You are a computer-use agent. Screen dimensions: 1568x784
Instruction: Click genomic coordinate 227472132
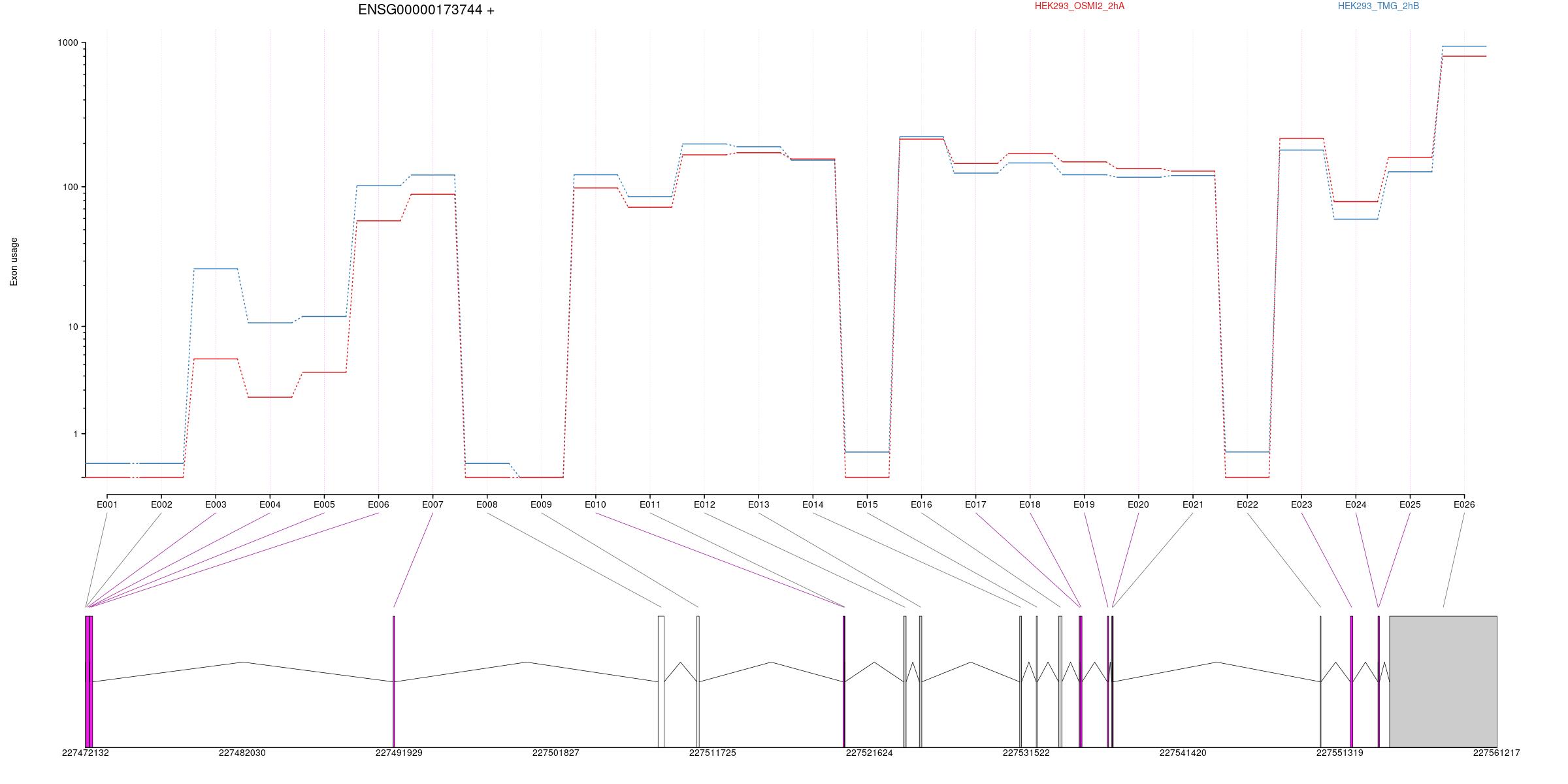point(86,753)
